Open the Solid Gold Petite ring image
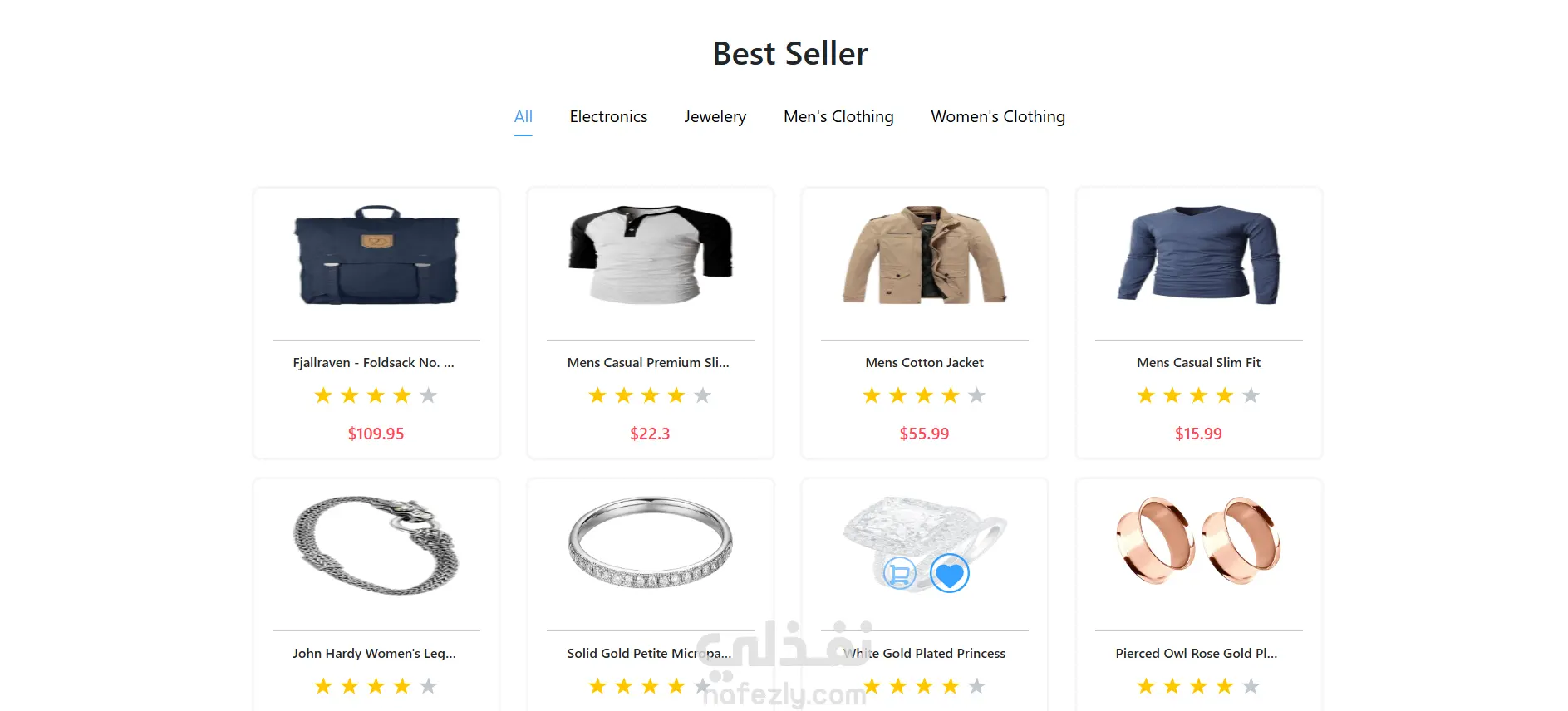 point(651,543)
